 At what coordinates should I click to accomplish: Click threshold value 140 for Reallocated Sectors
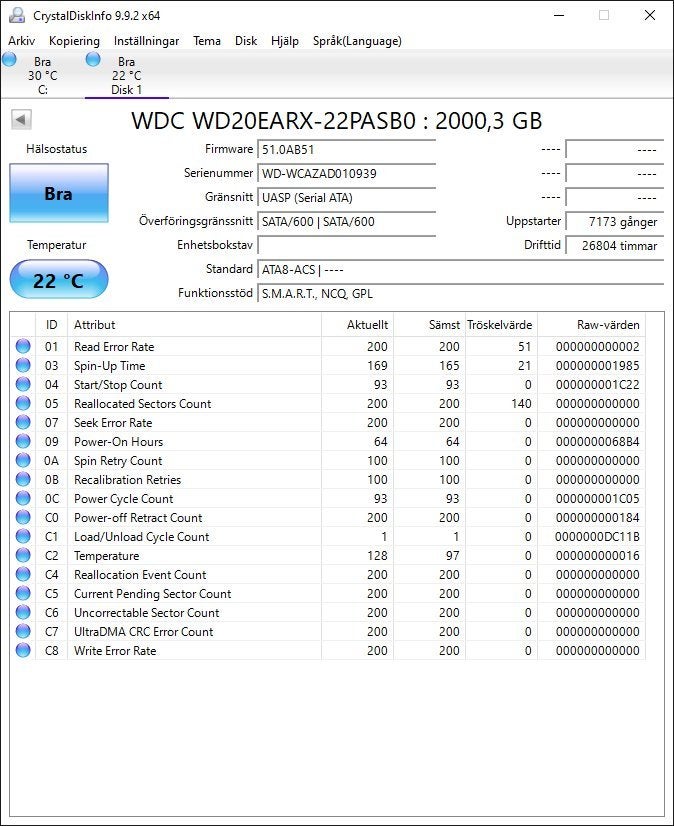(521, 404)
